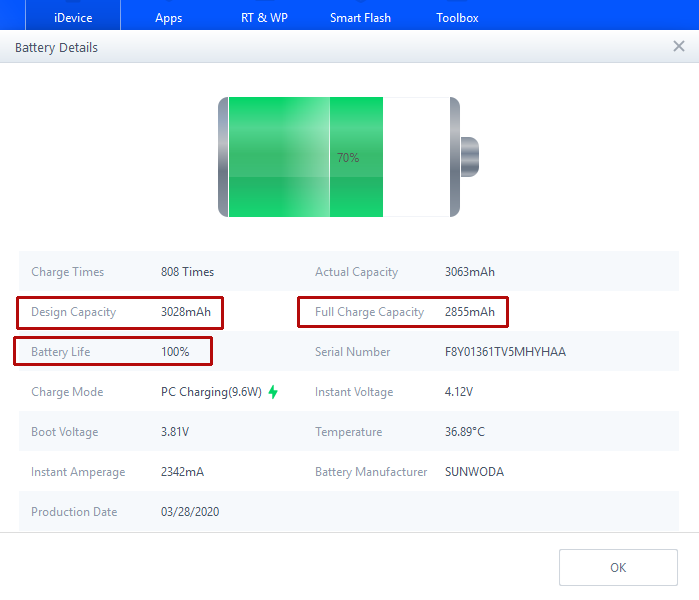Open the Apps tab

point(169,17)
